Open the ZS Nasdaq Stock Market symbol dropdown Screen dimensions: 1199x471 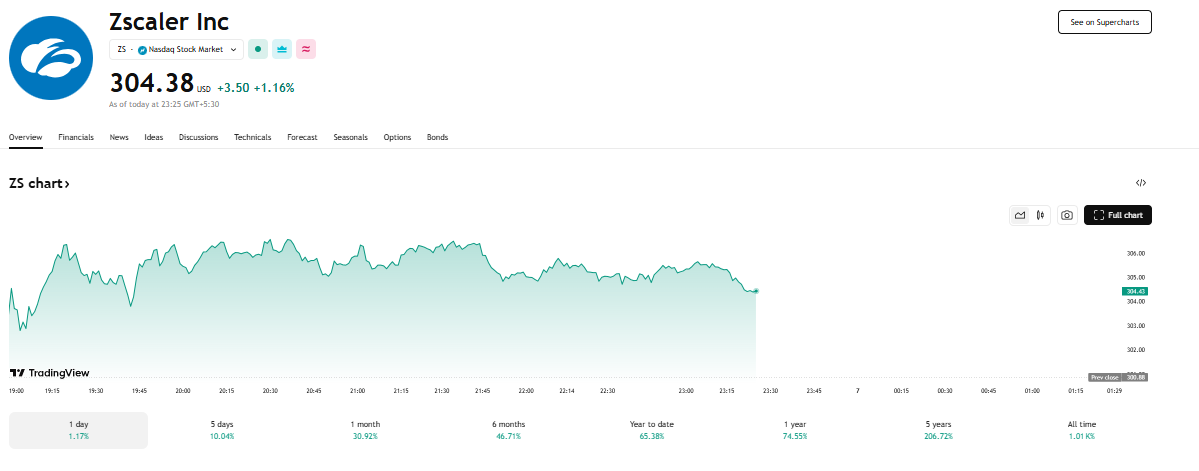pos(177,49)
